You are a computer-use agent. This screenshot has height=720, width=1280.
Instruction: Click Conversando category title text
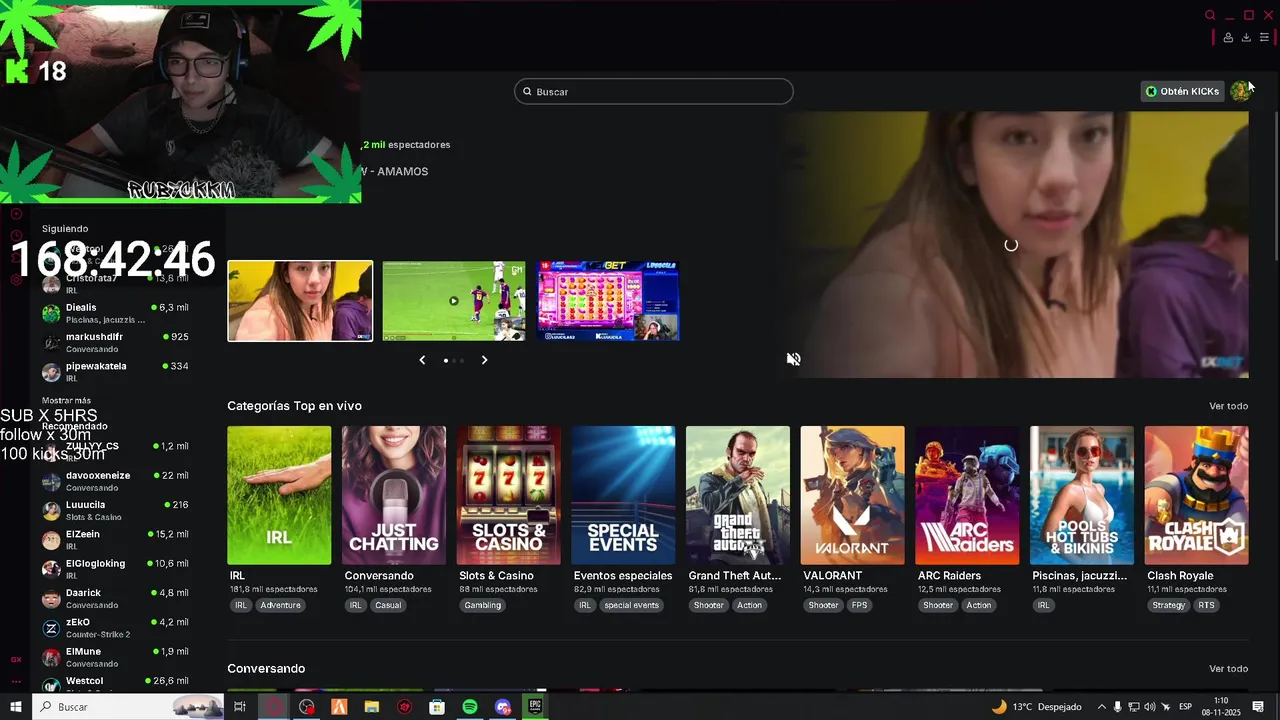(379, 576)
